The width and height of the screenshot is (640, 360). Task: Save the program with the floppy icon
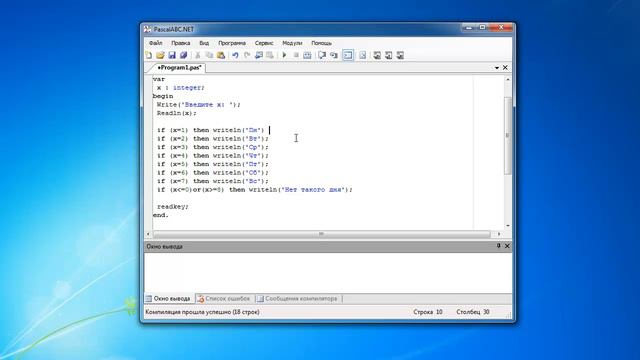tap(172, 55)
